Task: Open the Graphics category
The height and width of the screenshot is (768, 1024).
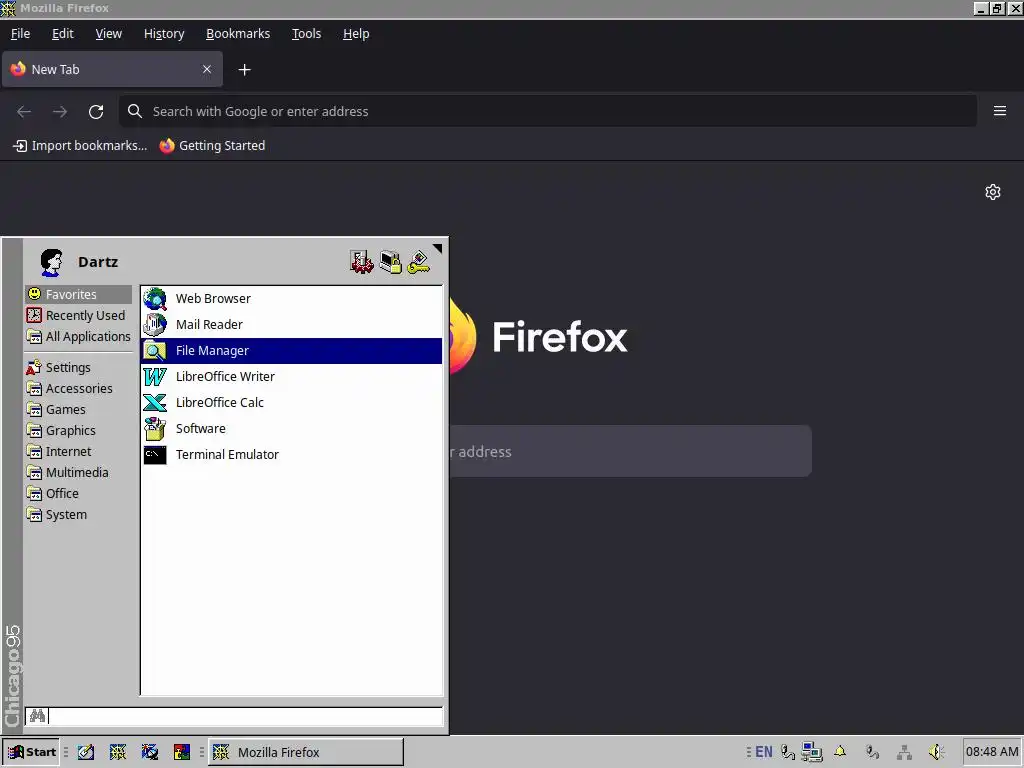Action: point(78,430)
